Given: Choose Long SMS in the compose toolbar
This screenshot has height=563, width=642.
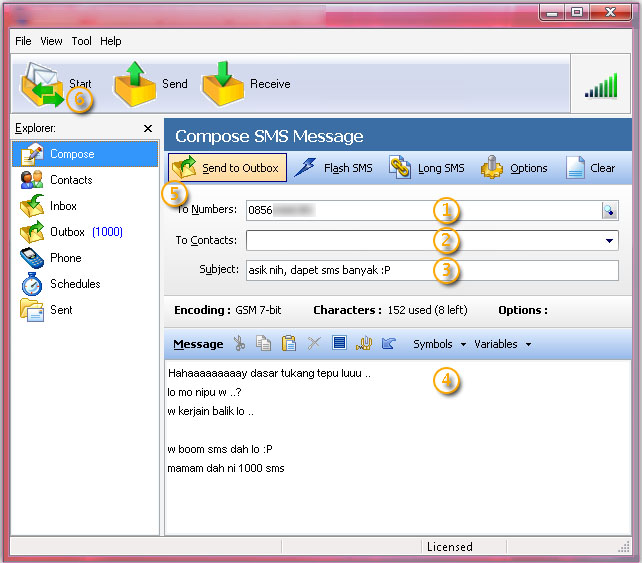Looking at the screenshot, I should (x=426, y=168).
